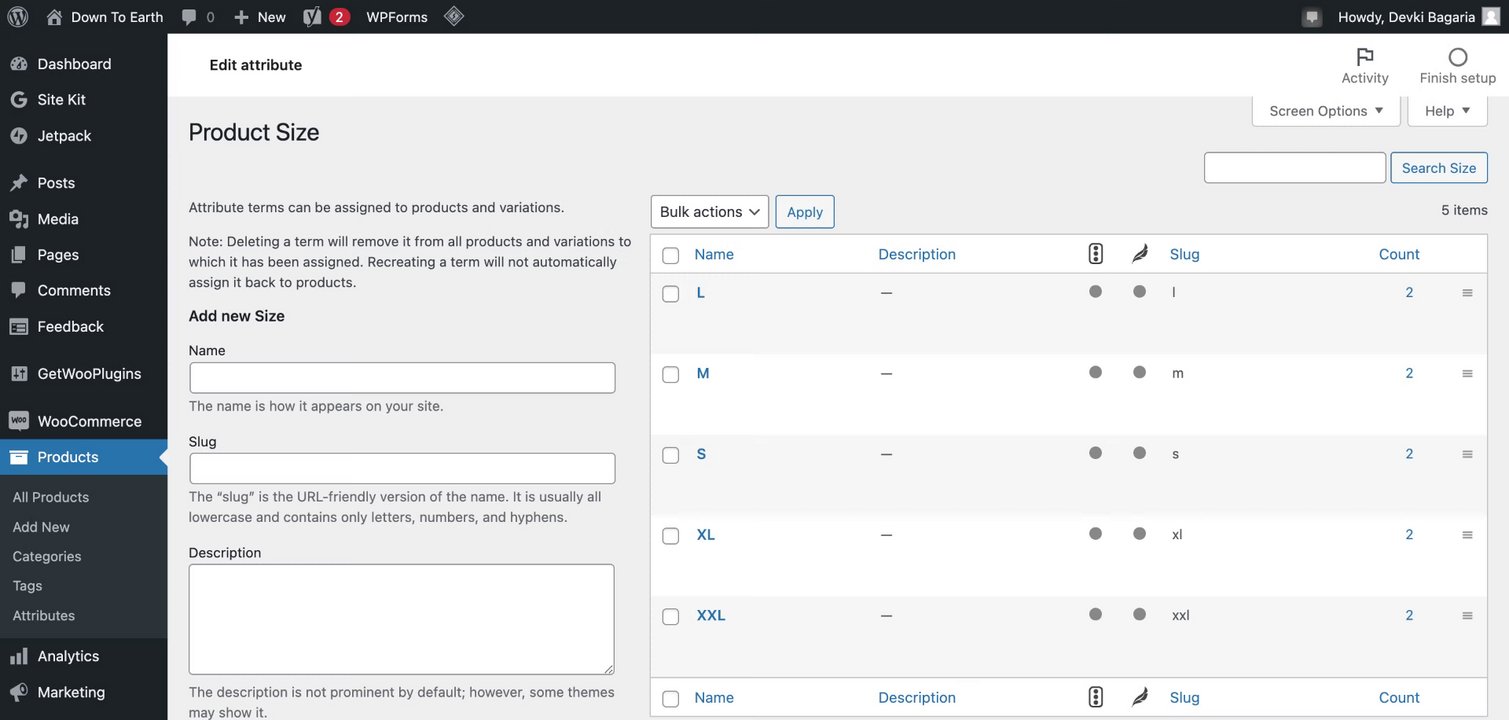Click the Finish setup circle icon

tap(1457, 57)
